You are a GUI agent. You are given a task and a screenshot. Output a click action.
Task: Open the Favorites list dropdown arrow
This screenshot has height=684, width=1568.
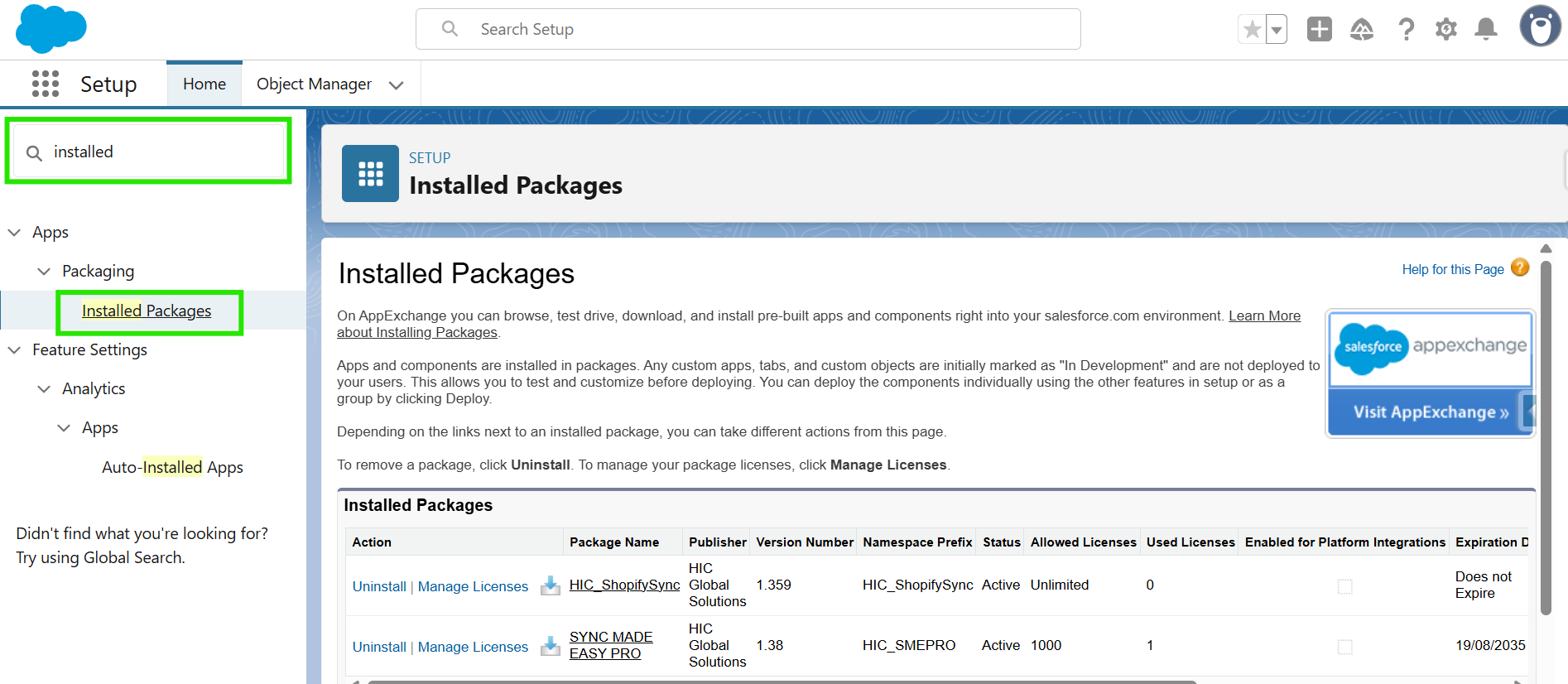click(x=1277, y=30)
